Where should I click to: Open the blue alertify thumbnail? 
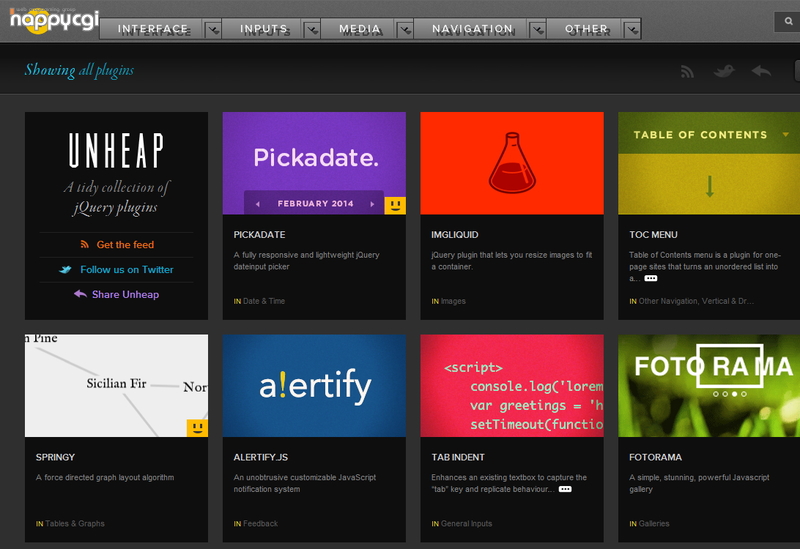point(314,386)
